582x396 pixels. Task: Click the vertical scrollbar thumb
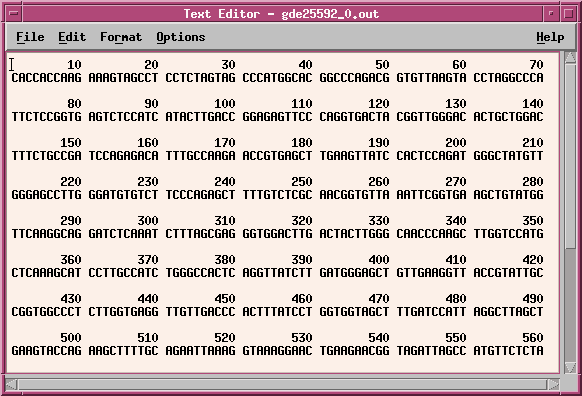click(x=570, y=156)
